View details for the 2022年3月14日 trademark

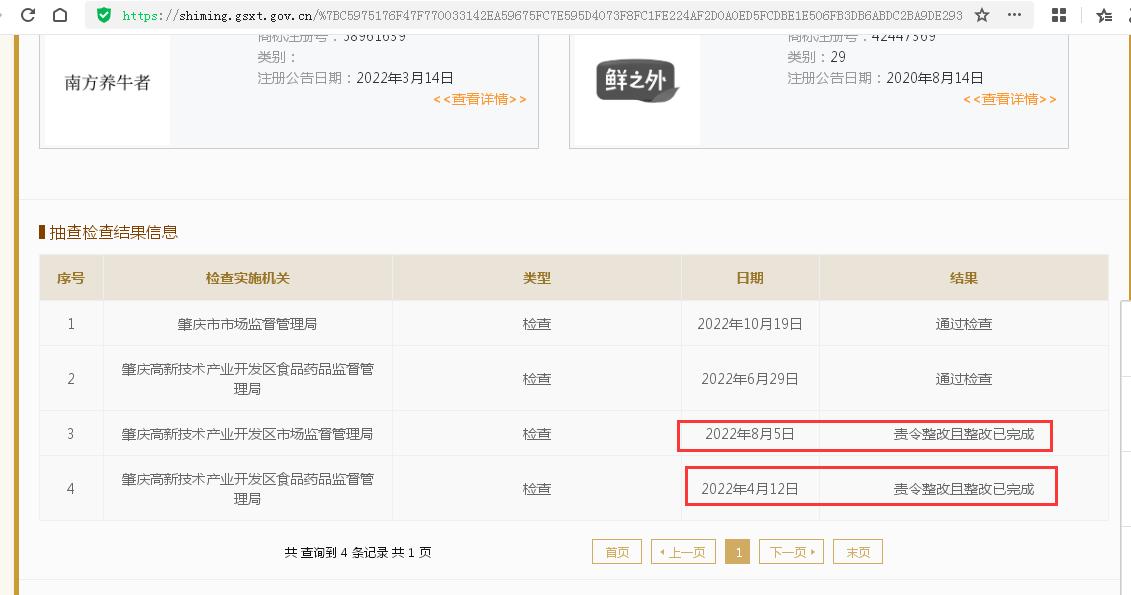tap(480, 99)
